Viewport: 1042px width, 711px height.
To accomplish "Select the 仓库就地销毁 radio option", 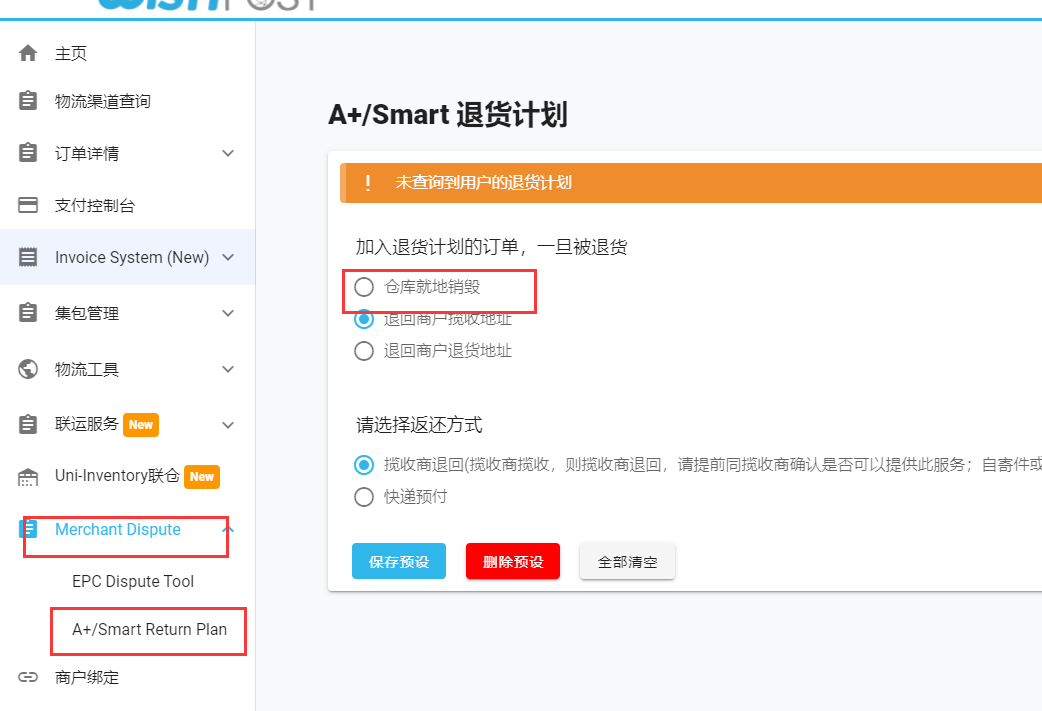I will tap(364, 287).
